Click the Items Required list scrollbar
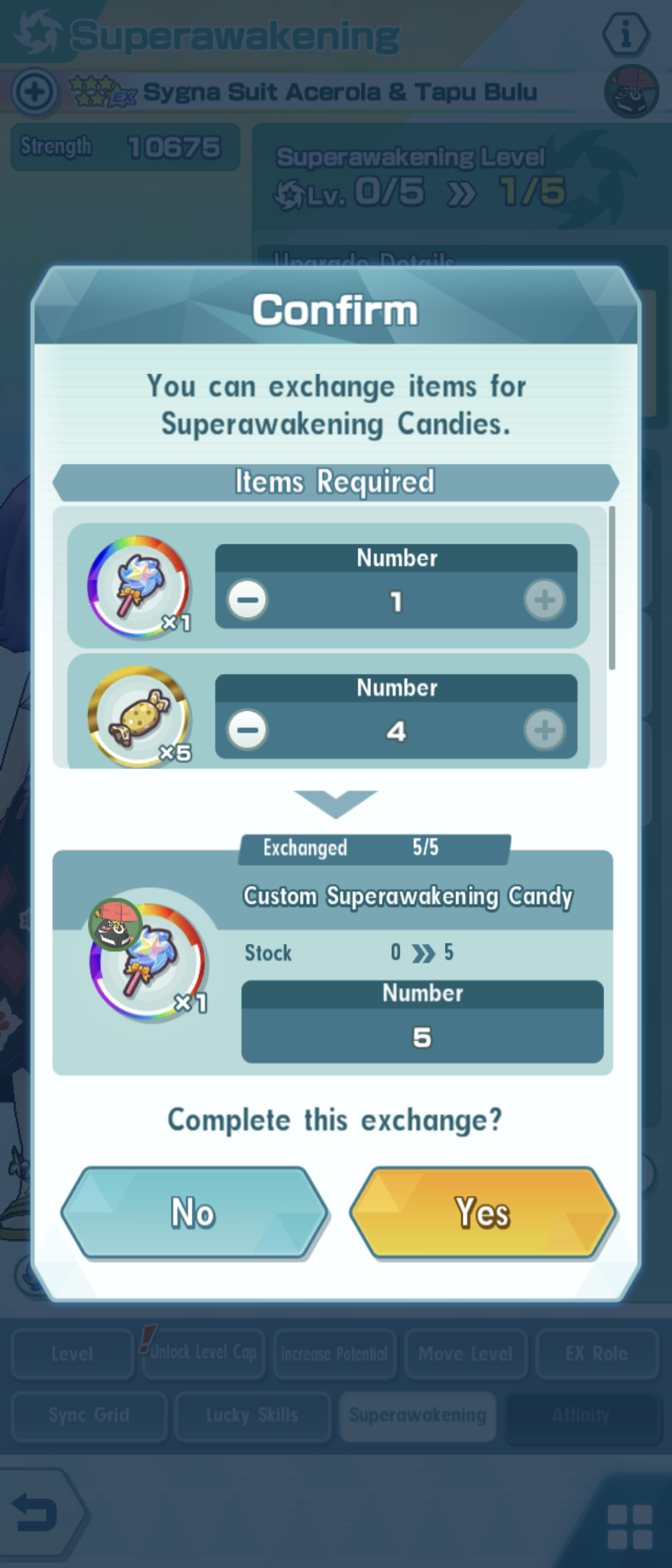672x1568 pixels. [x=612, y=588]
